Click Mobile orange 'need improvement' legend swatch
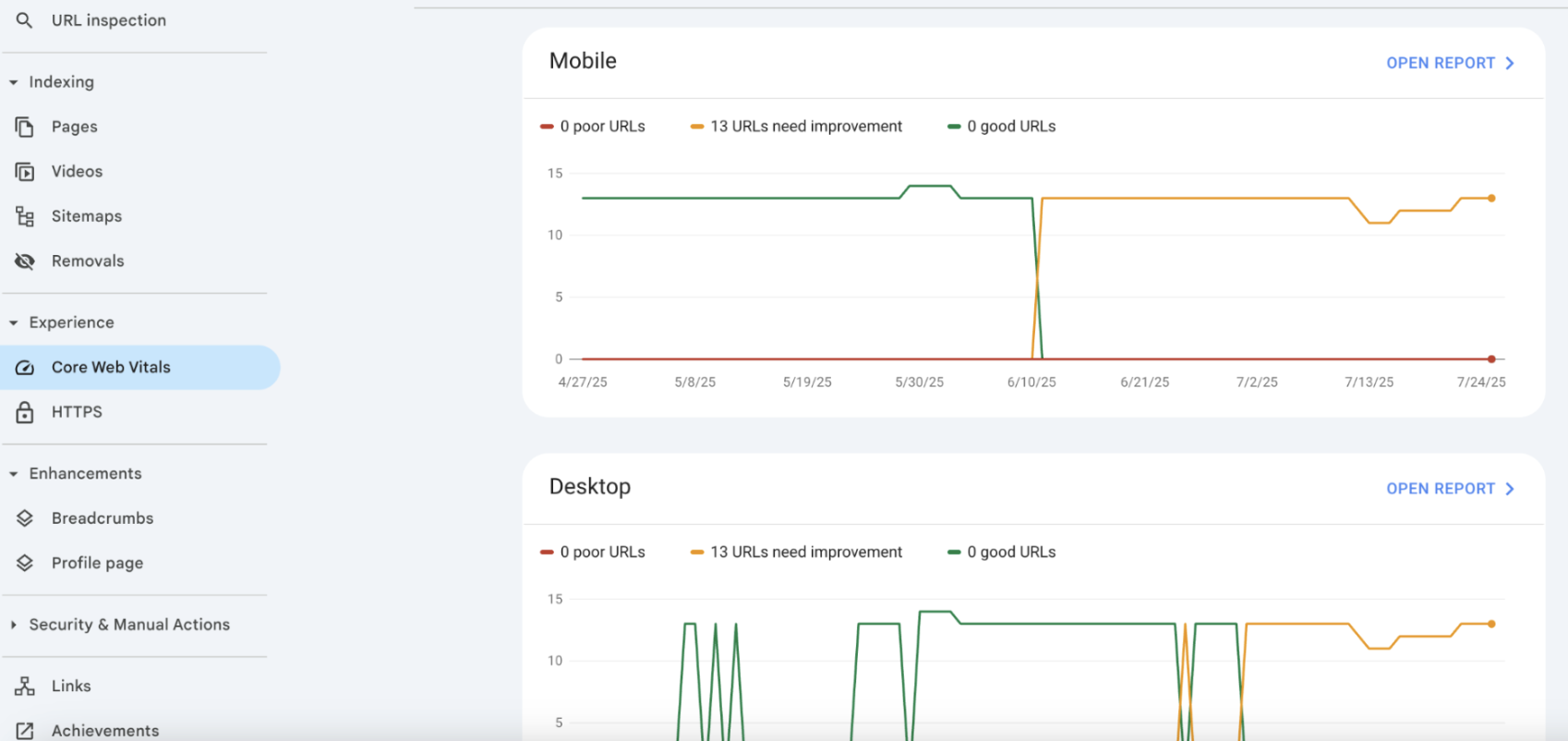 (697, 127)
